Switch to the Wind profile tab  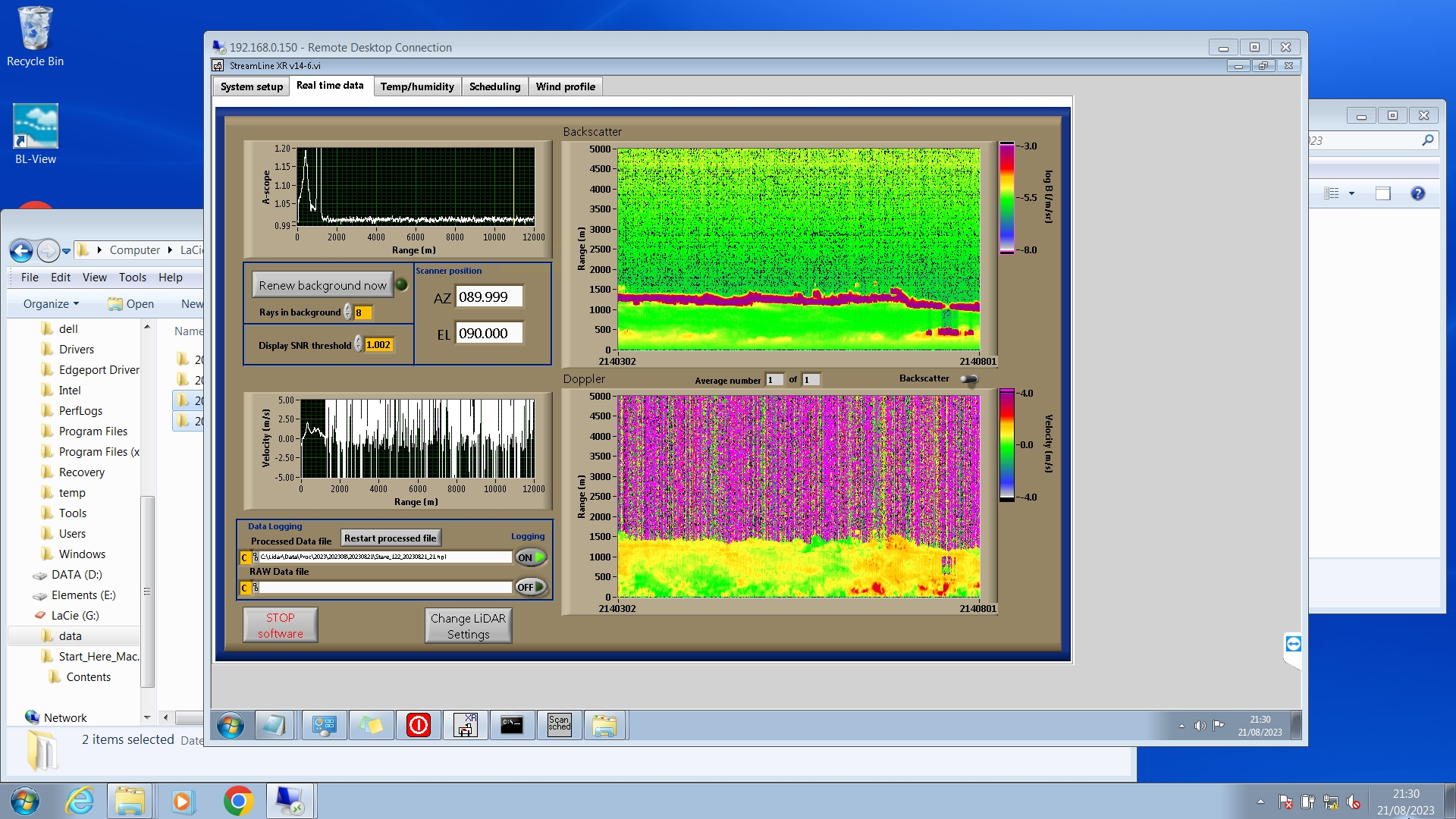tap(565, 86)
